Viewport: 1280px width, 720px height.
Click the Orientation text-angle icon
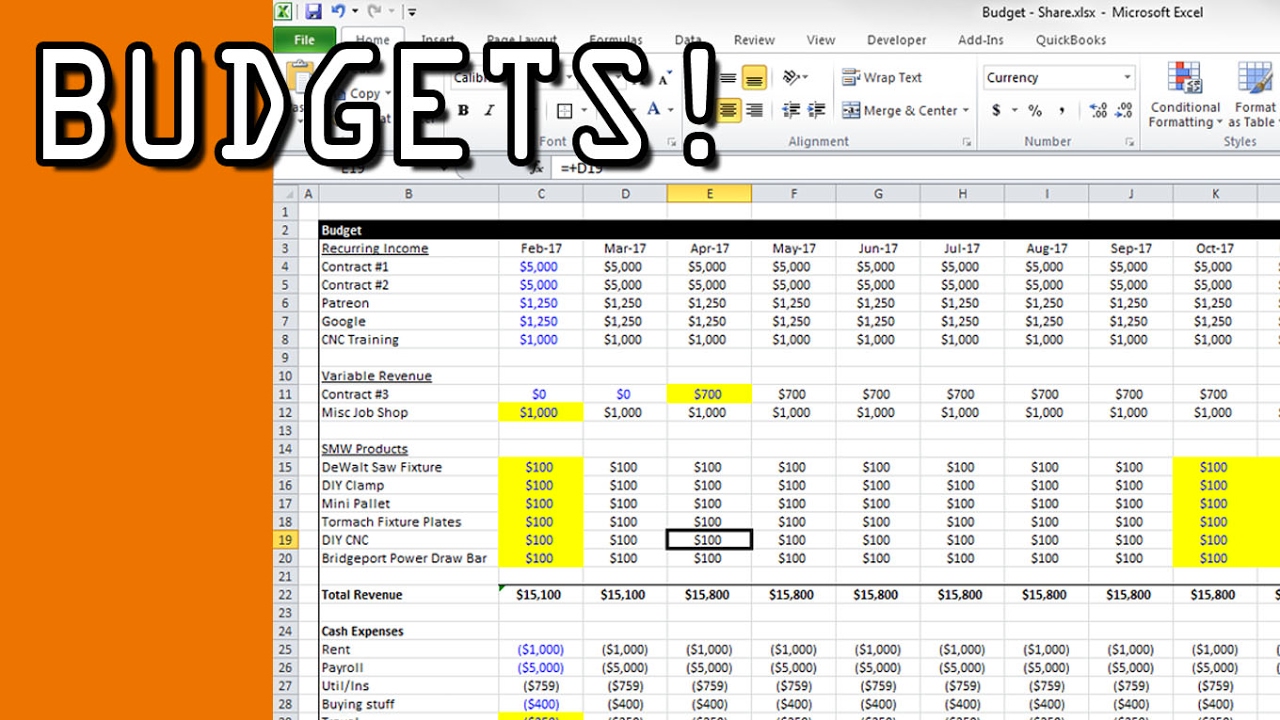791,77
